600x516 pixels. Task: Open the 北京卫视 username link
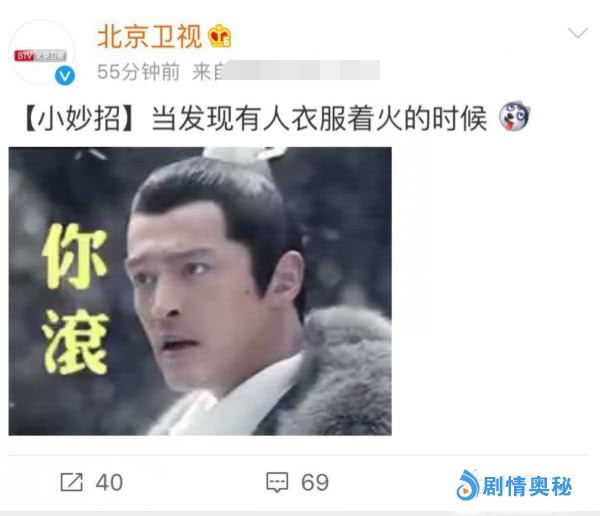click(149, 37)
